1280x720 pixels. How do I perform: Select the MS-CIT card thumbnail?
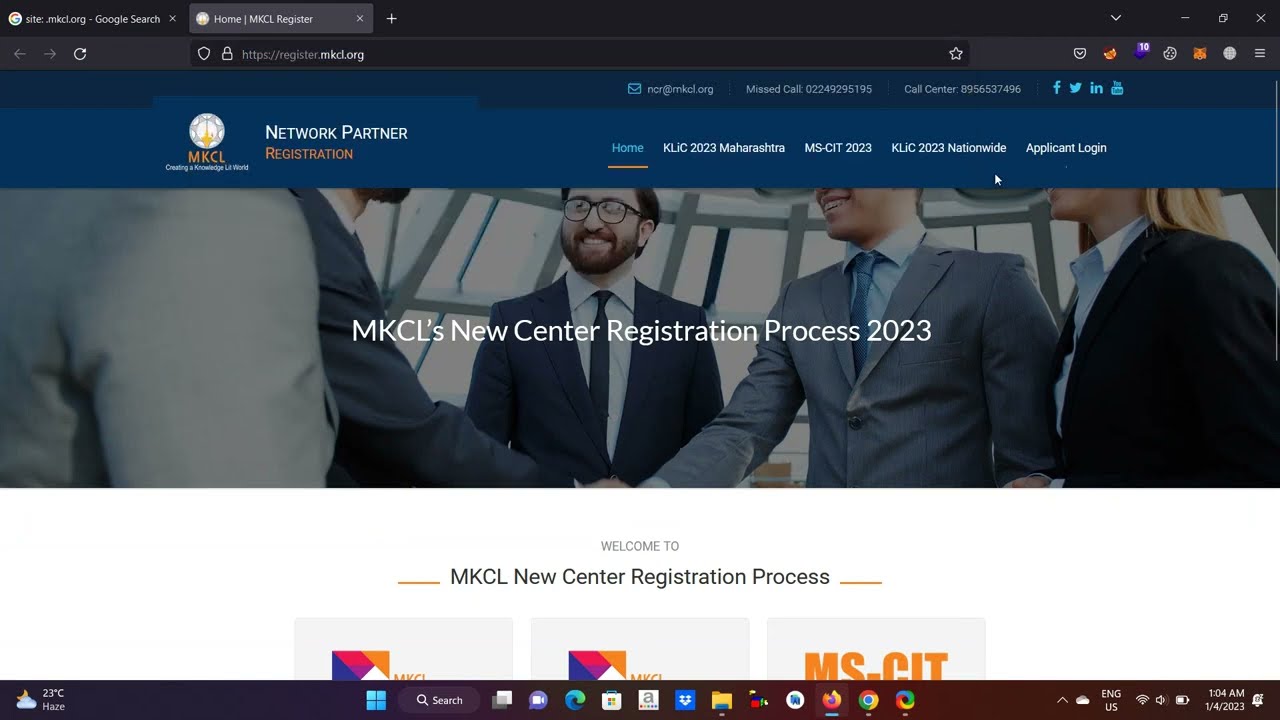(876, 649)
